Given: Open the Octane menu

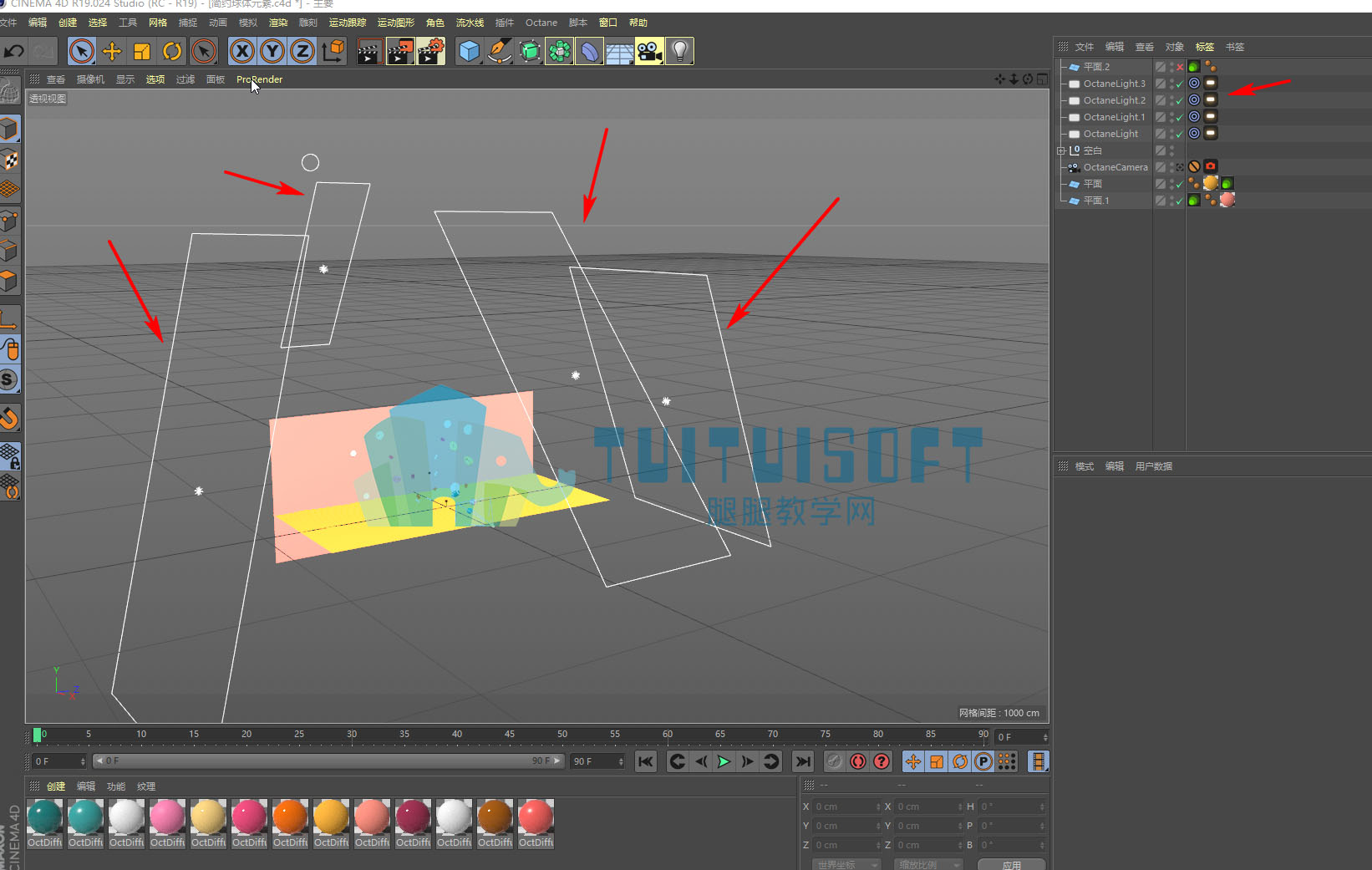Looking at the screenshot, I should 541,23.
